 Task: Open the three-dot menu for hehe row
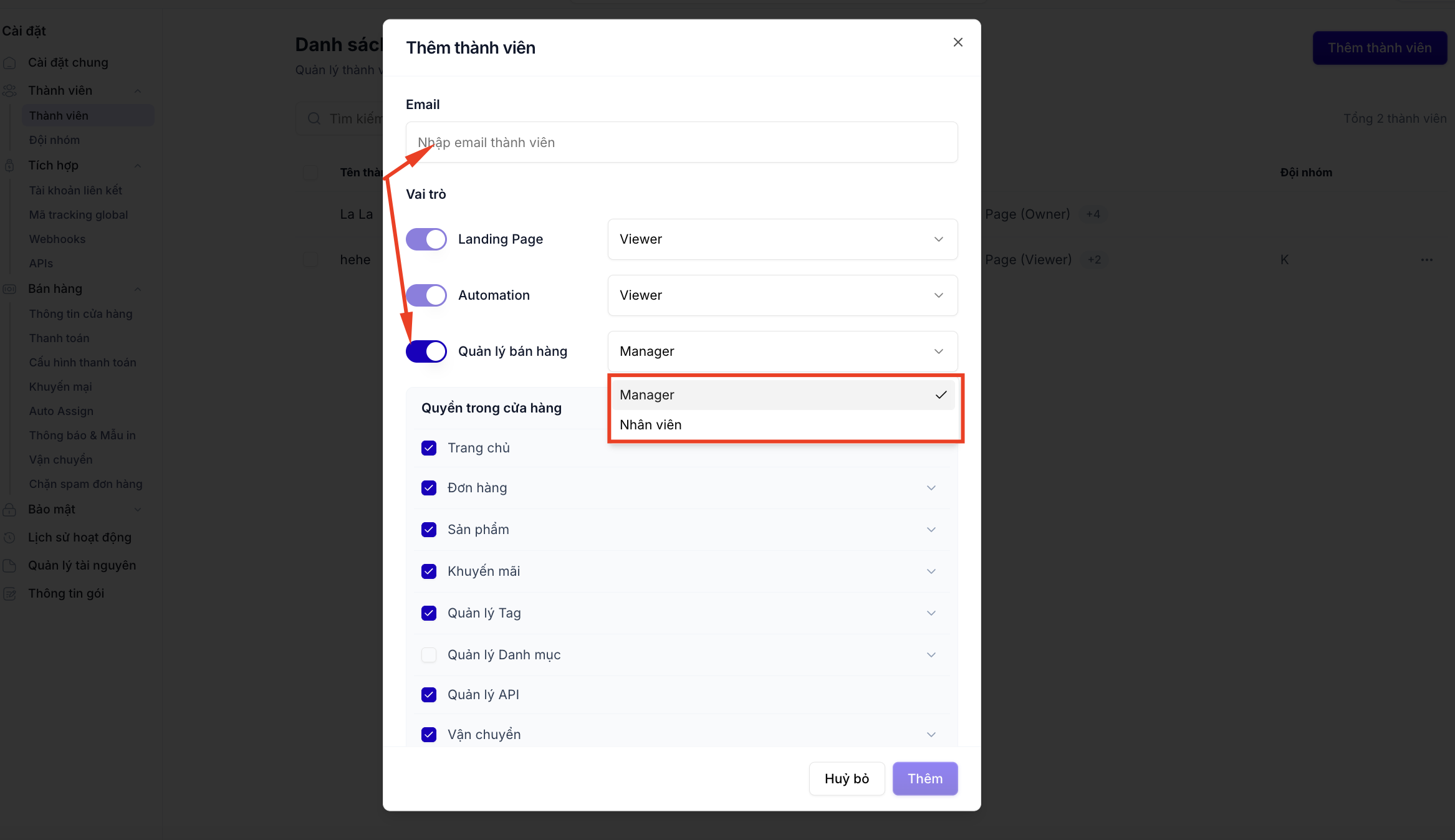(x=1427, y=260)
